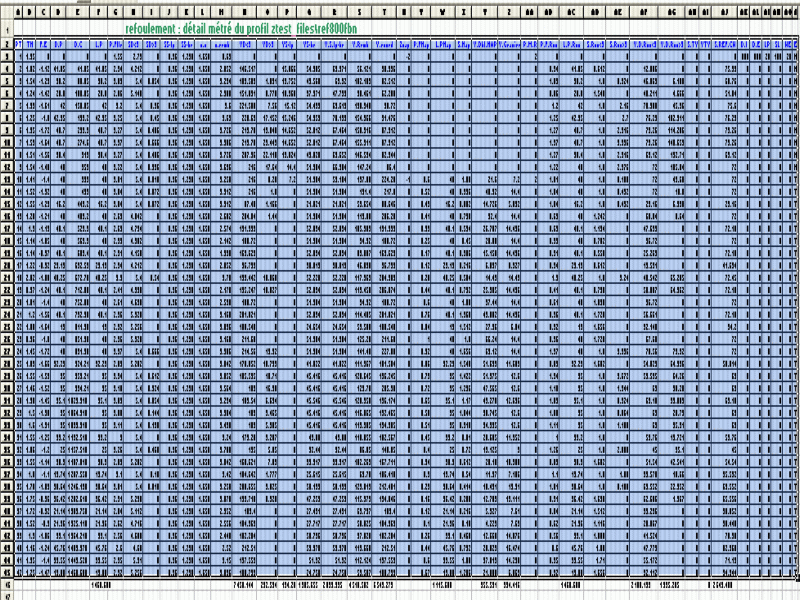Select row 46 totals row header
The width and height of the screenshot is (800, 600).
tap(7, 584)
